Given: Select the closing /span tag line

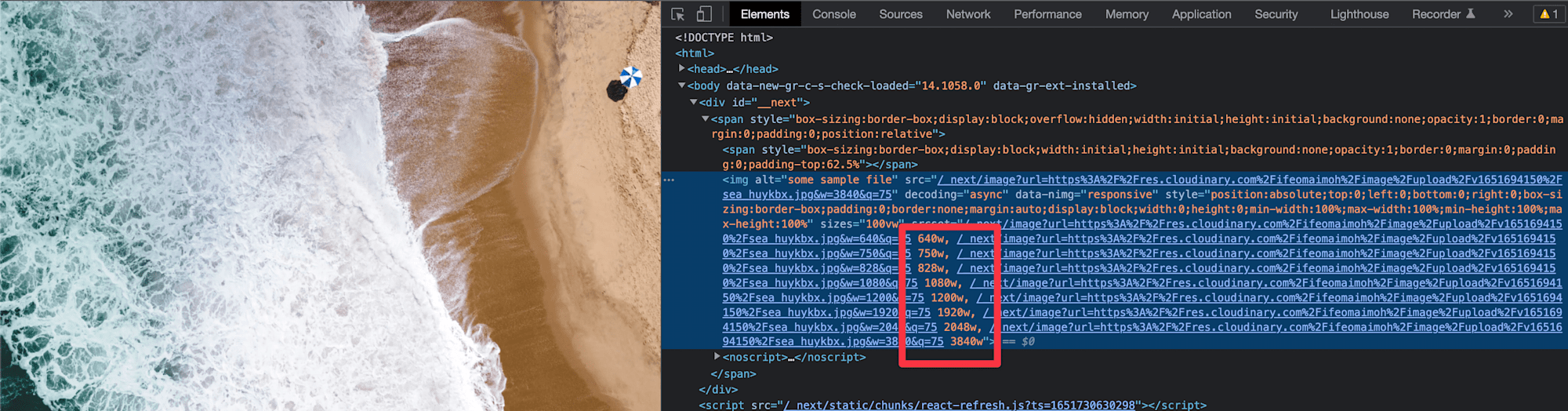Looking at the screenshot, I should [x=733, y=374].
